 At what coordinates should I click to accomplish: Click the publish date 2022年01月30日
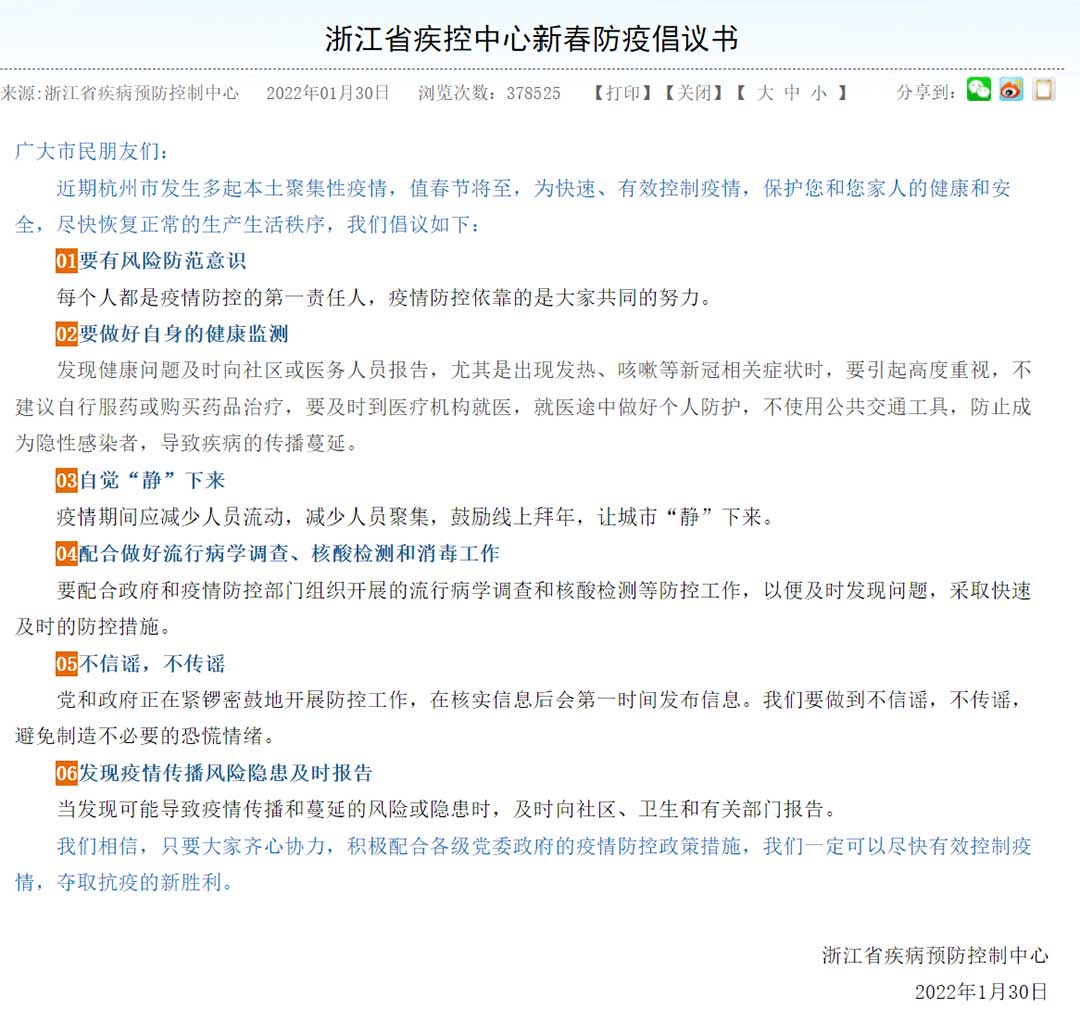coord(328,92)
